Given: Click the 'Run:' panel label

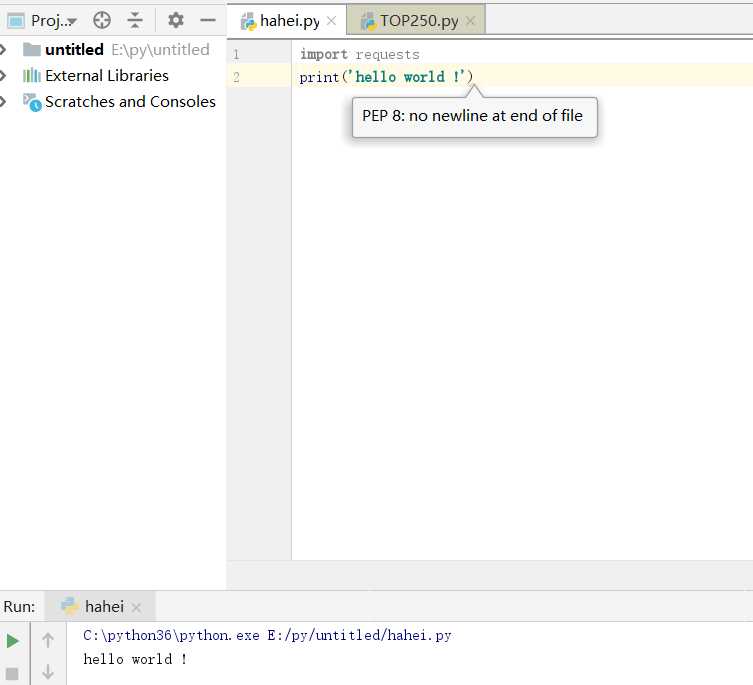Looking at the screenshot, I should (19, 606).
